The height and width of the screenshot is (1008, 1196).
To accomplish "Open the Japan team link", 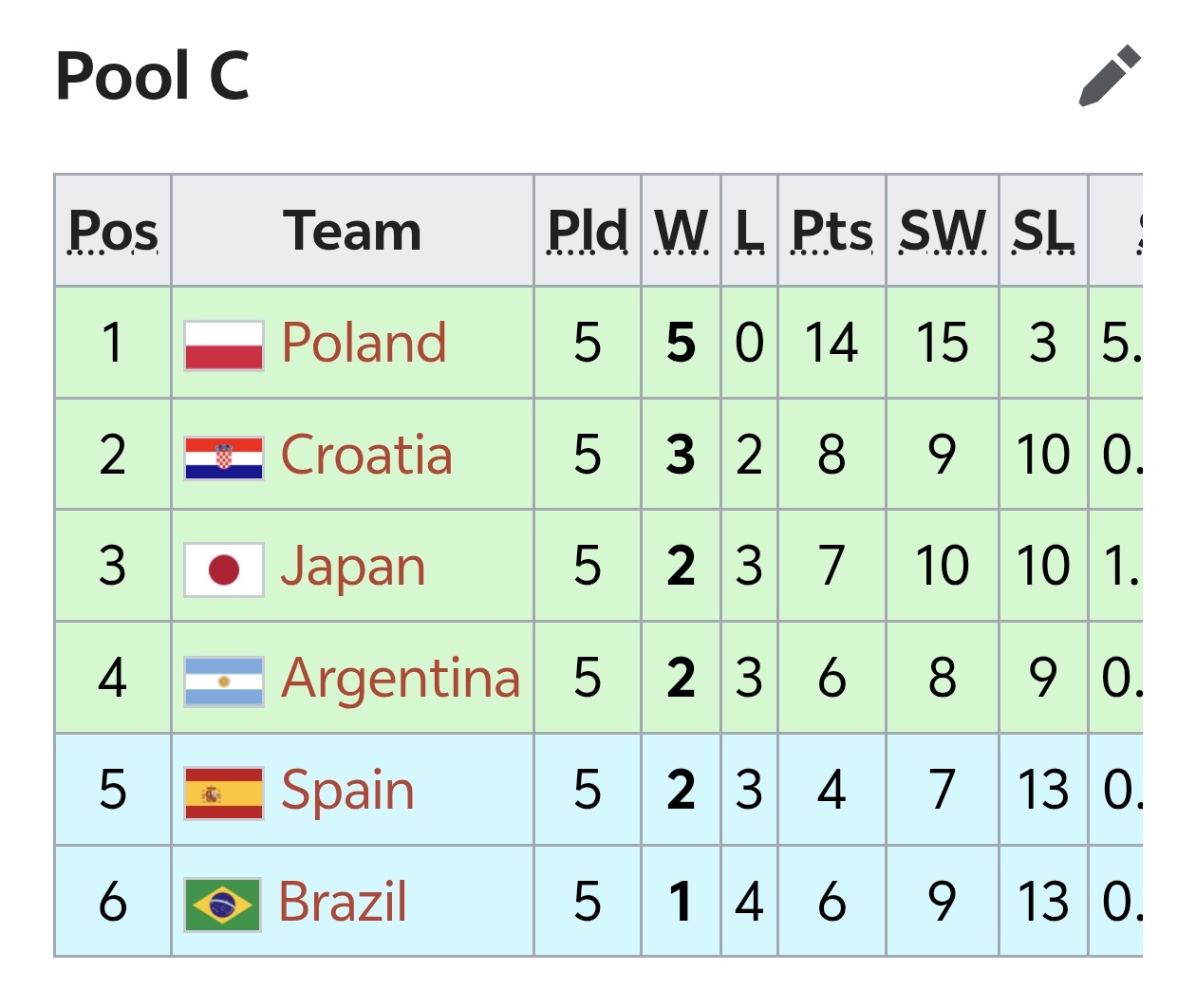I will point(353,568).
